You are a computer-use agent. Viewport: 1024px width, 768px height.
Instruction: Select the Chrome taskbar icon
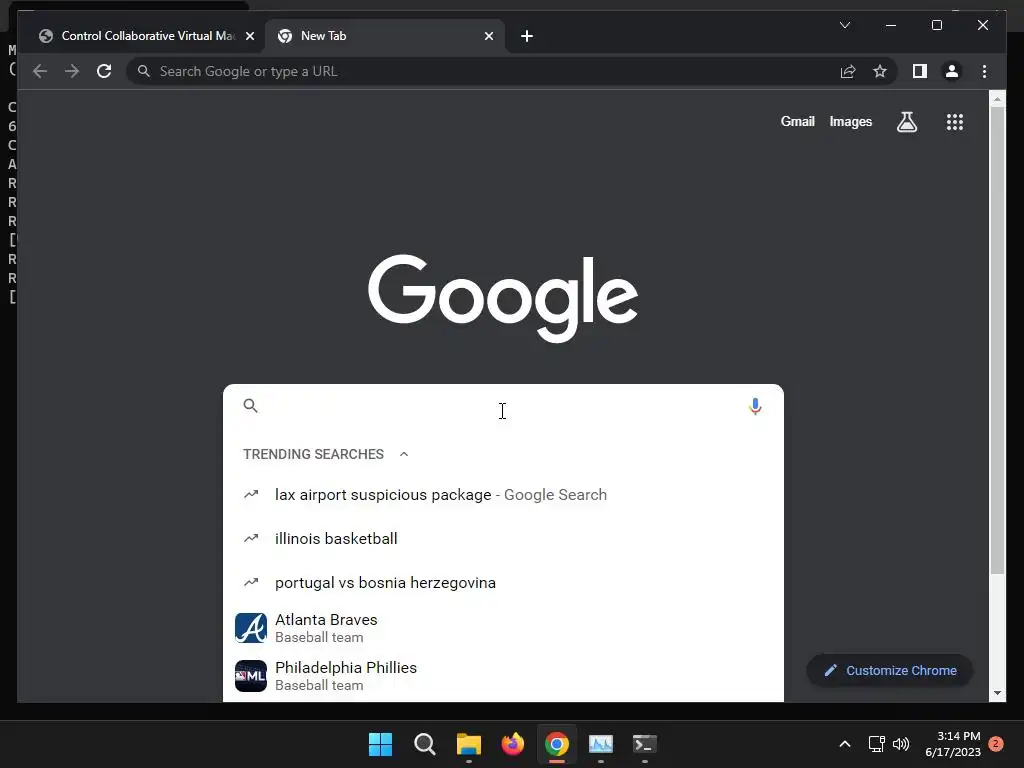click(x=556, y=744)
